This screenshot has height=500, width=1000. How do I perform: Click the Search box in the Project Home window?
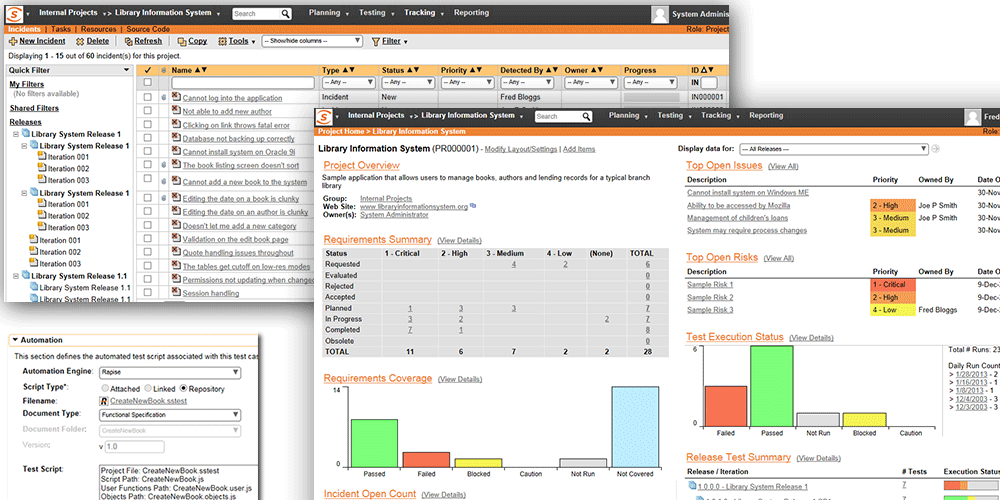[x=563, y=117]
